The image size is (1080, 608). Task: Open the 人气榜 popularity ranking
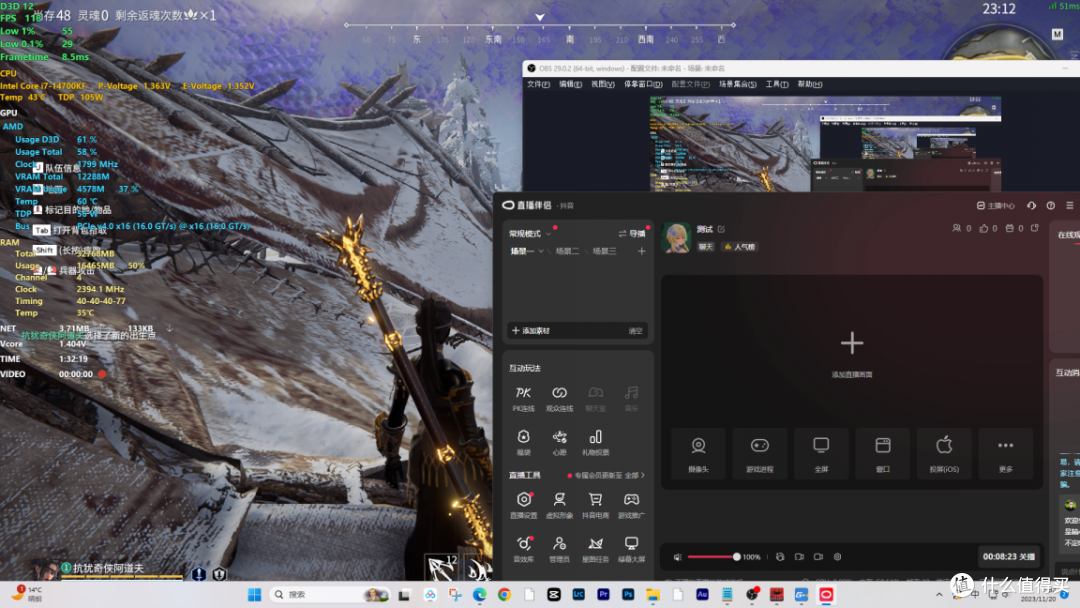point(740,247)
